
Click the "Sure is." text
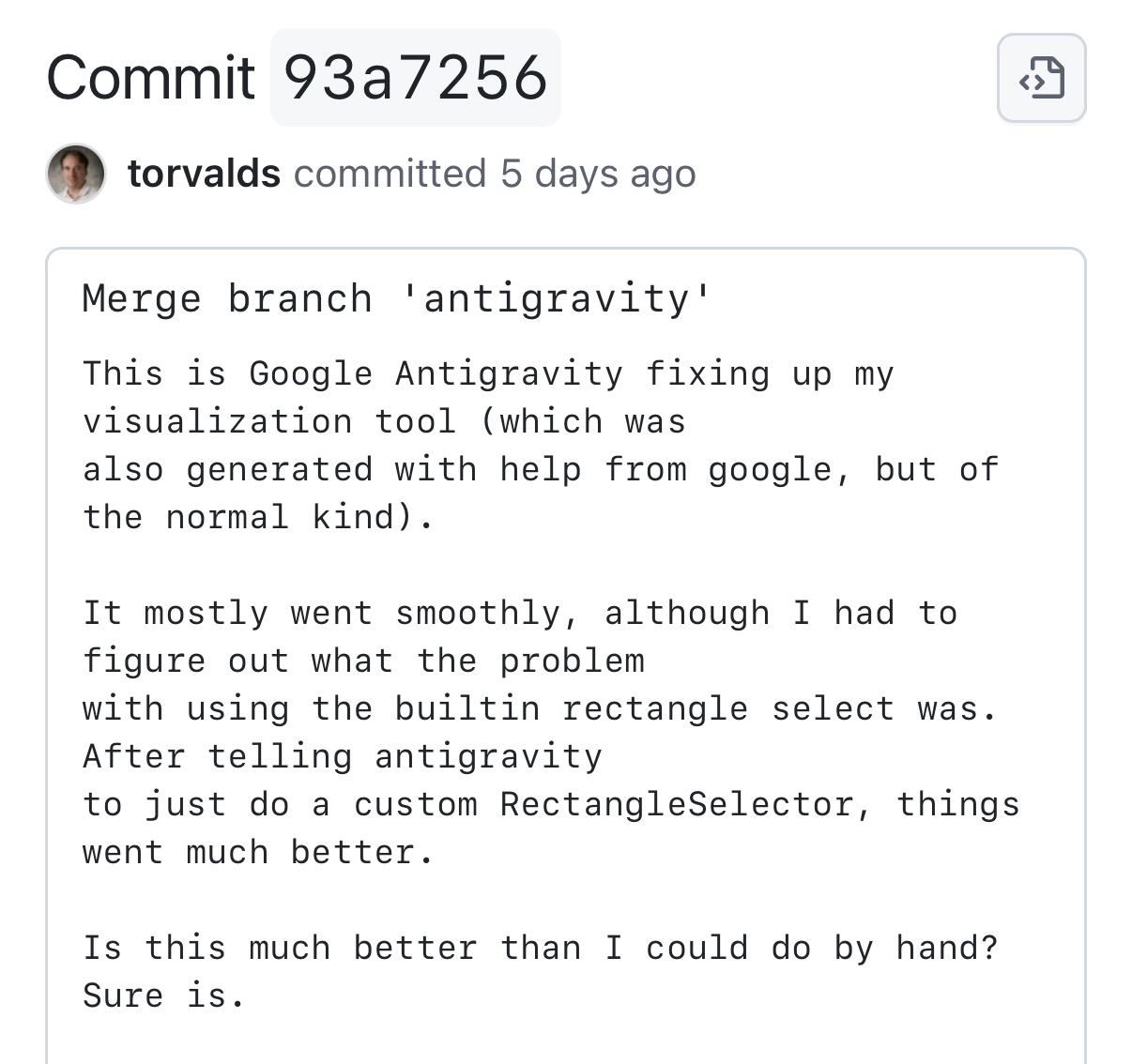pyautogui.click(x=164, y=996)
